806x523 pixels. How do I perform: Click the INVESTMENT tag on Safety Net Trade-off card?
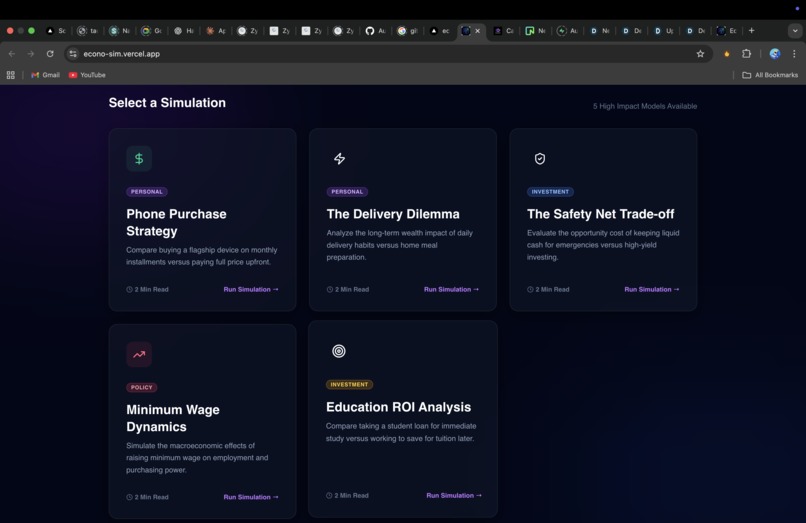(550, 192)
